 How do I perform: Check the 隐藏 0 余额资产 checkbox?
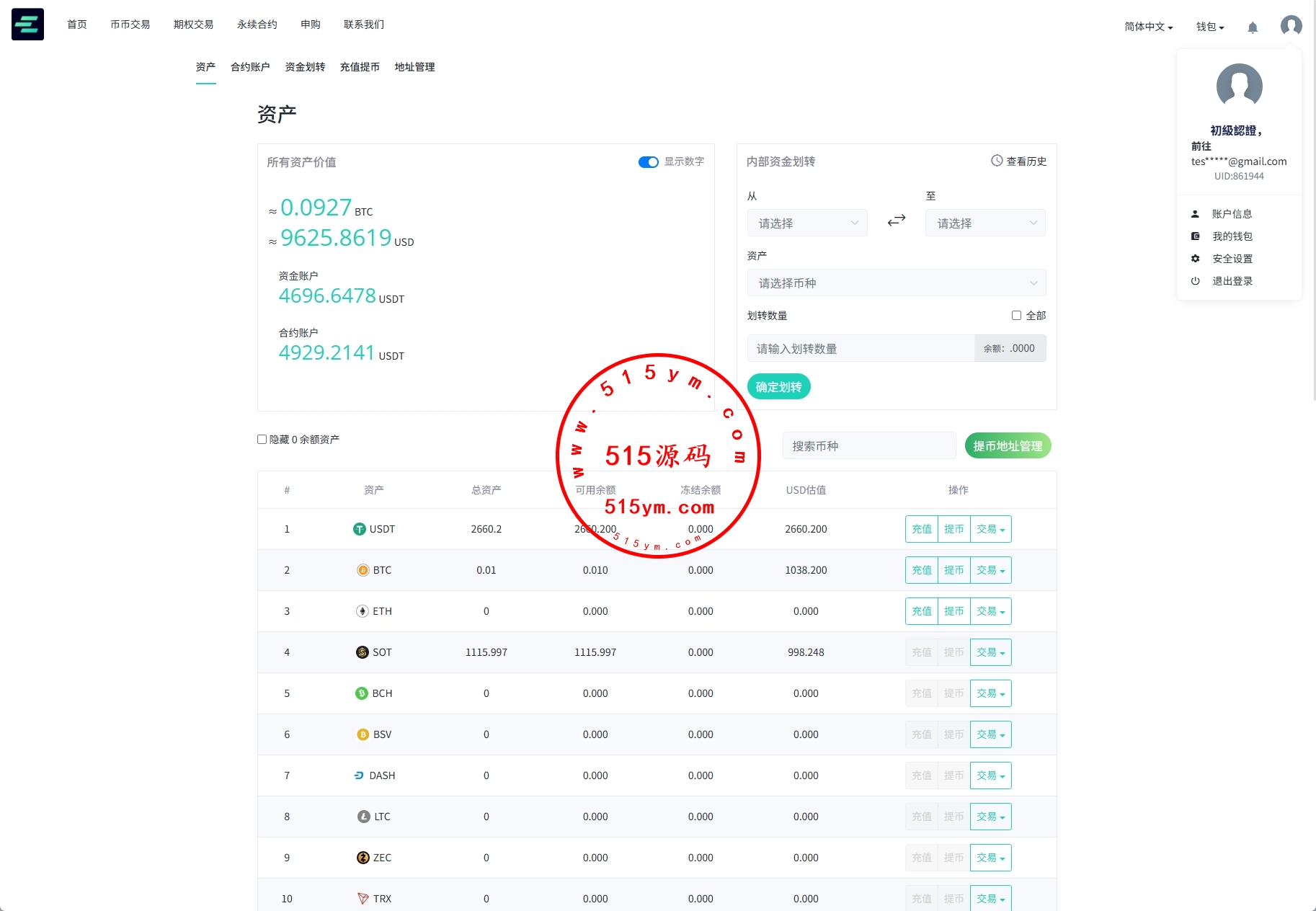click(262, 440)
